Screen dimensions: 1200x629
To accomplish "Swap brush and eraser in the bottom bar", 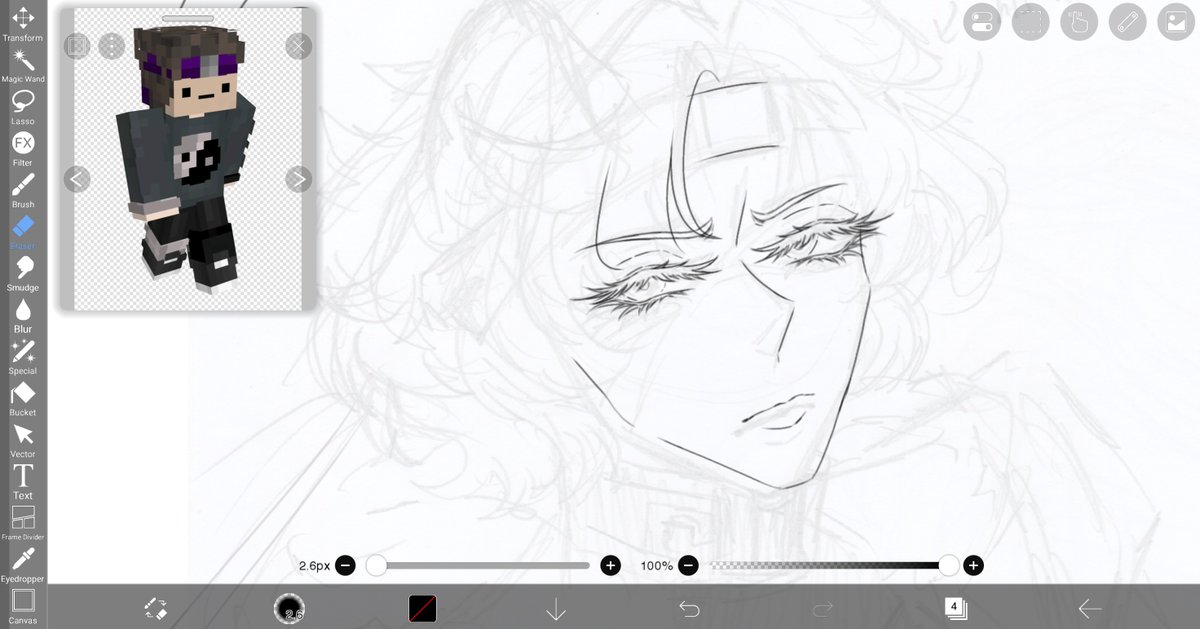I will (x=155, y=608).
